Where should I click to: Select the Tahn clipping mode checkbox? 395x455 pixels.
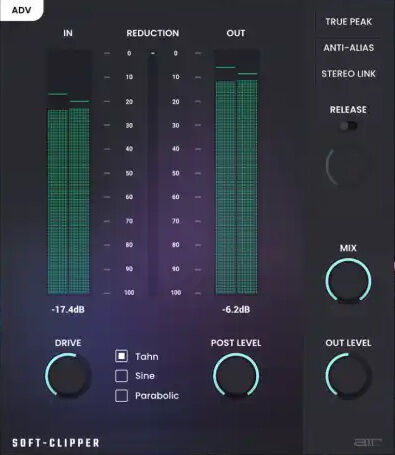coord(121,356)
